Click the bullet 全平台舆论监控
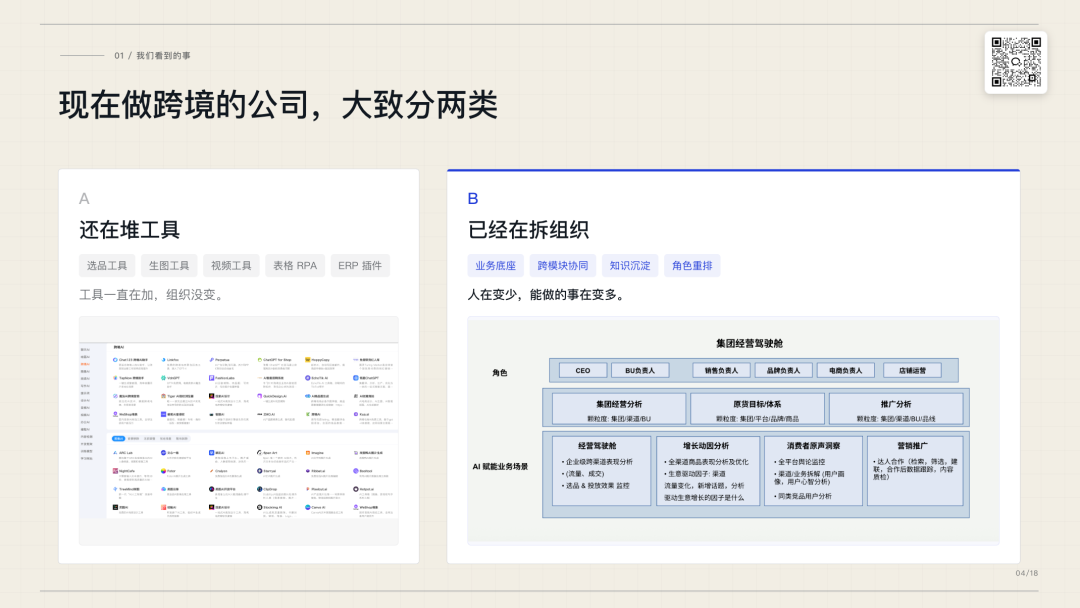The height and width of the screenshot is (608, 1080). 799,462
